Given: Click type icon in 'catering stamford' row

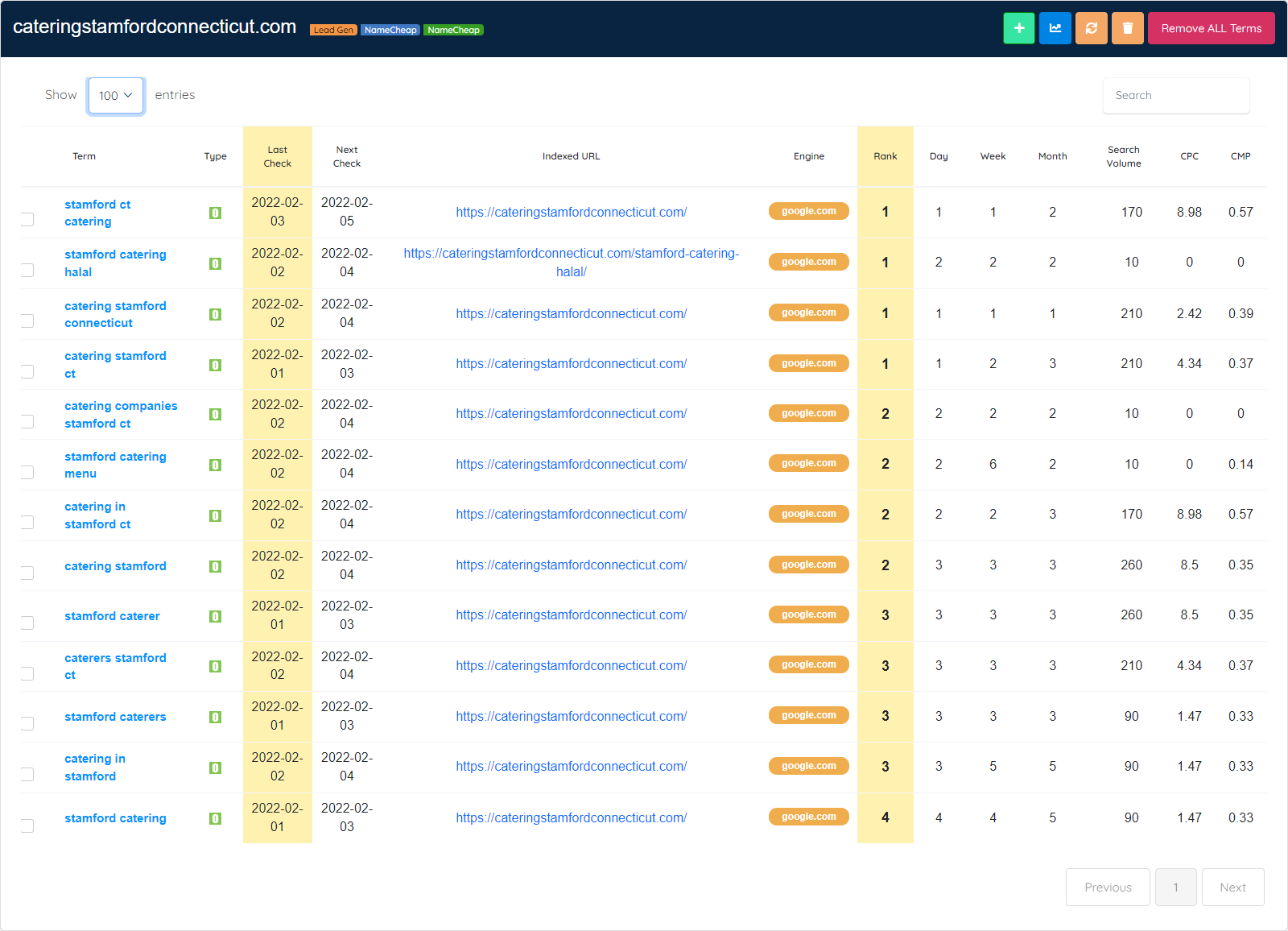Looking at the screenshot, I should 215,566.
